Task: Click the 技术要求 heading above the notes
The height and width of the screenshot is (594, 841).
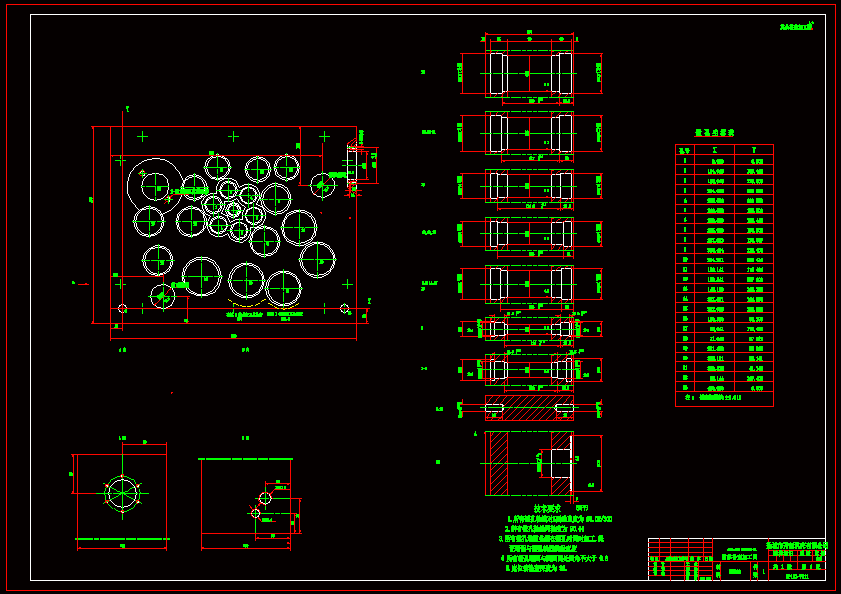Action: click(x=547, y=509)
